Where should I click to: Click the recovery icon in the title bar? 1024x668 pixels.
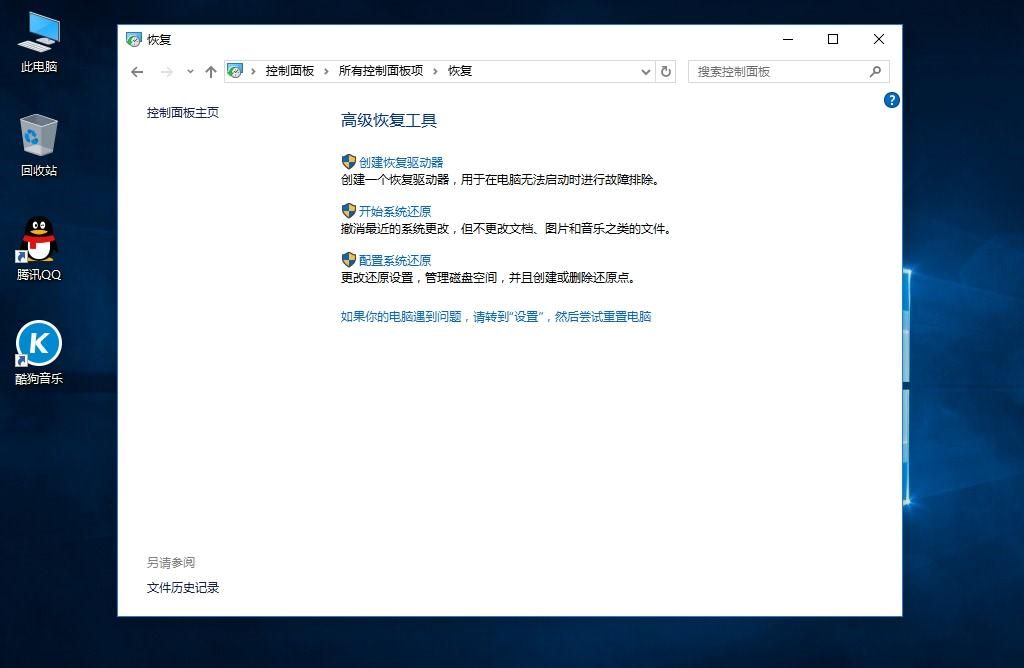tap(133, 39)
